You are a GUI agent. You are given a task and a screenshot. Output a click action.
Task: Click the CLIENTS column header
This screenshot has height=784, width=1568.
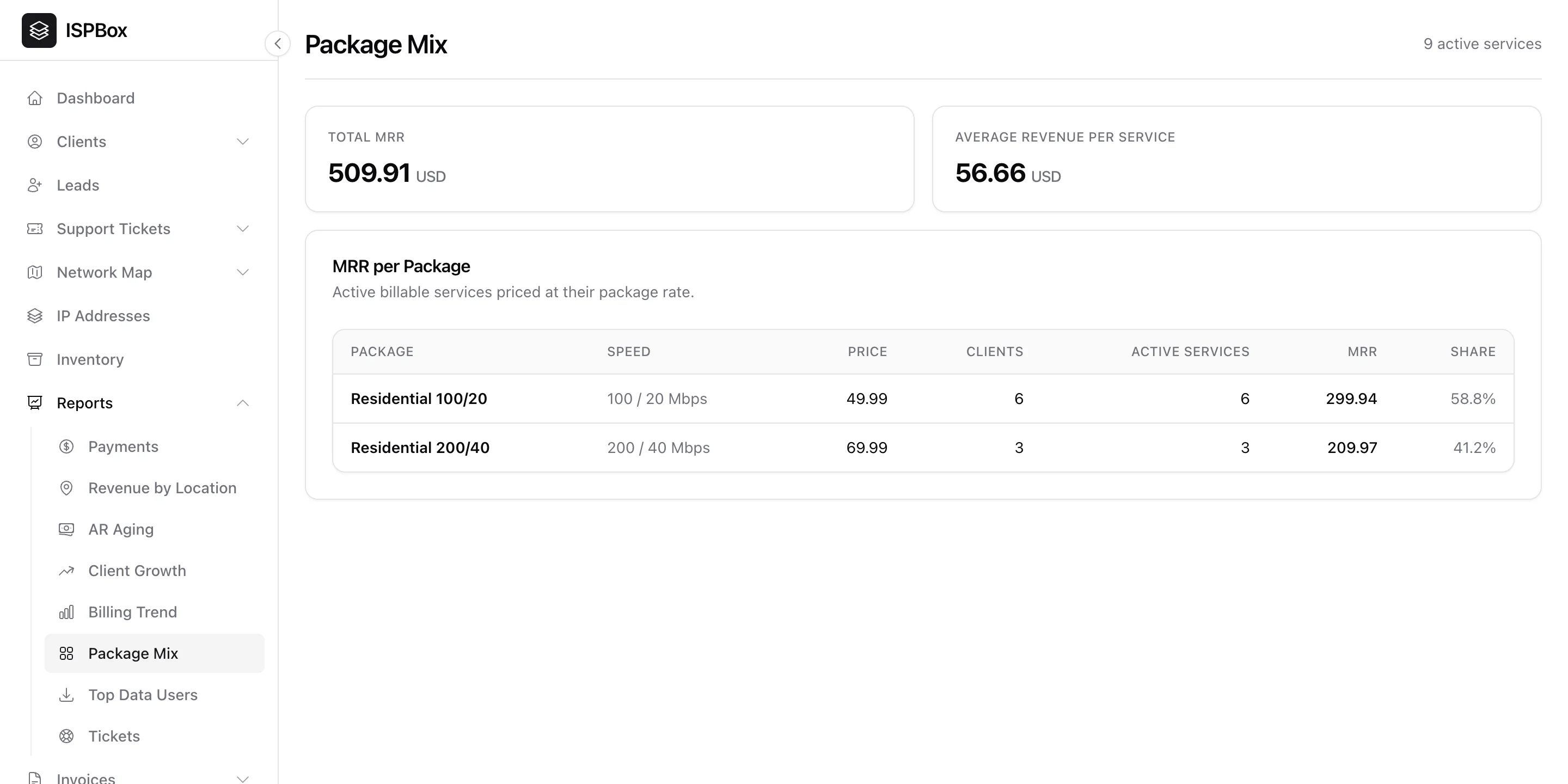(995, 352)
